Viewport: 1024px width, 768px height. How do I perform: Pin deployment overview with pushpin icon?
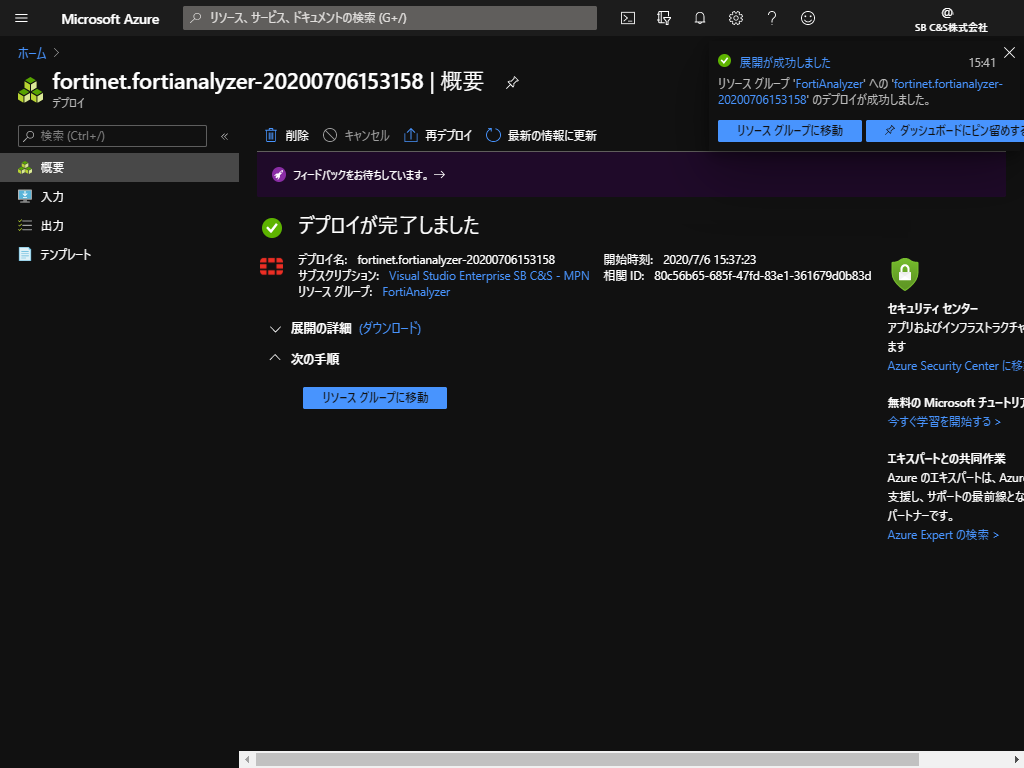coord(512,83)
